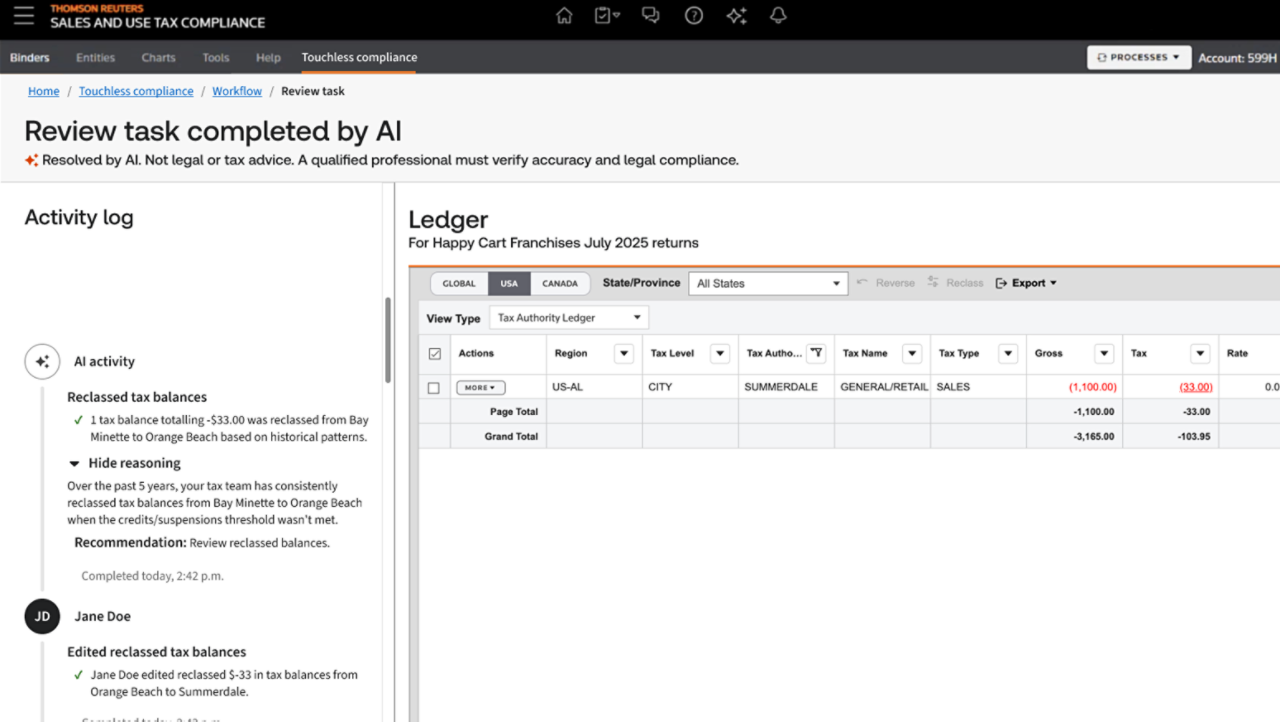This screenshot has width=1280, height=722.
Task: Open the AI sparkle assistant icon
Action: coord(736,16)
